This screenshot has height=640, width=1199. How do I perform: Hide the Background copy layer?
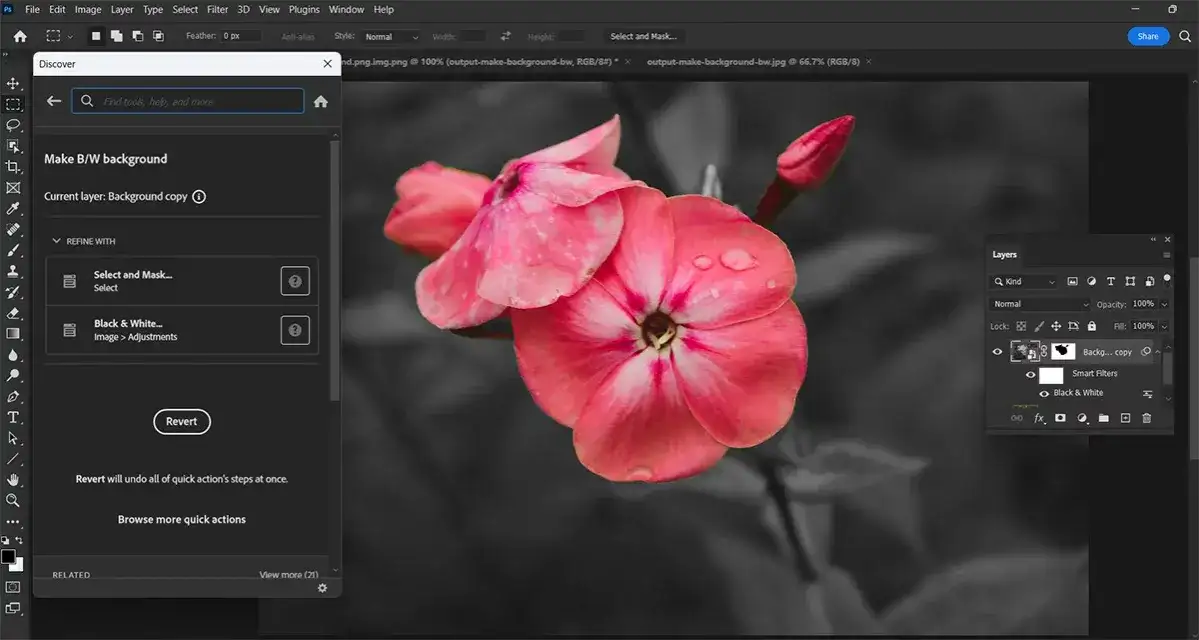click(996, 351)
